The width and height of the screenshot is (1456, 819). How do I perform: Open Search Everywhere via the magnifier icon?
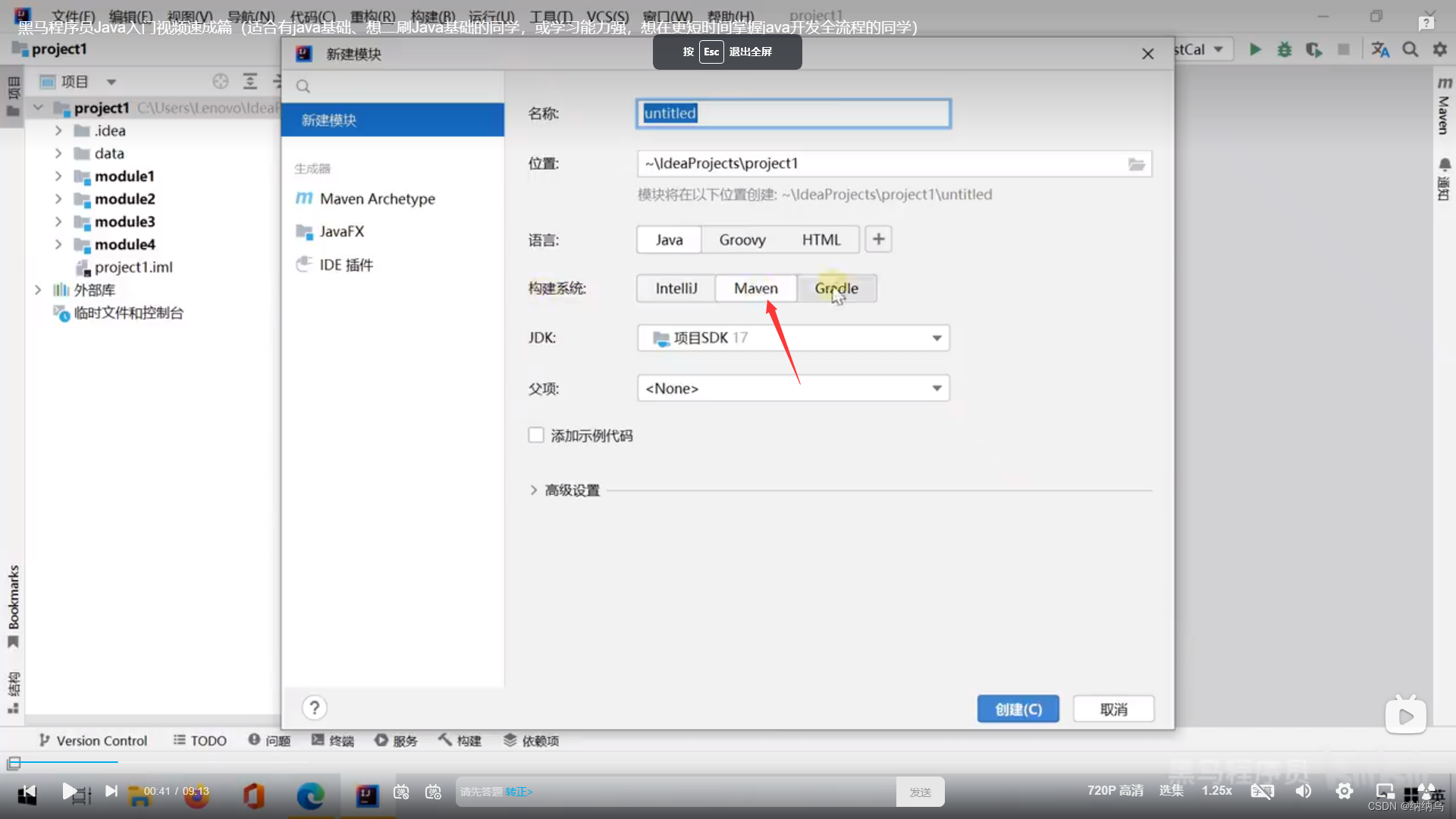click(1410, 49)
